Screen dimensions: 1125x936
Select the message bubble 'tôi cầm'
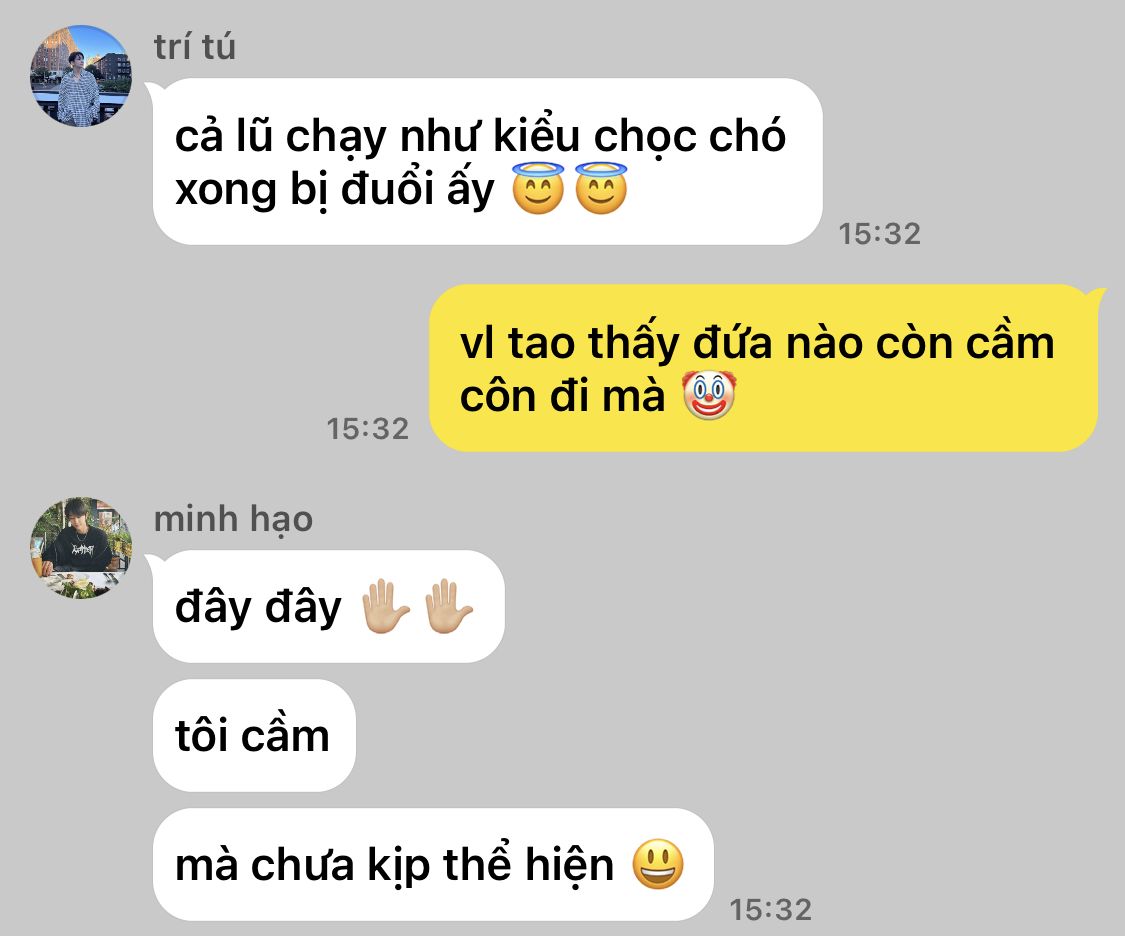pyautogui.click(x=254, y=735)
